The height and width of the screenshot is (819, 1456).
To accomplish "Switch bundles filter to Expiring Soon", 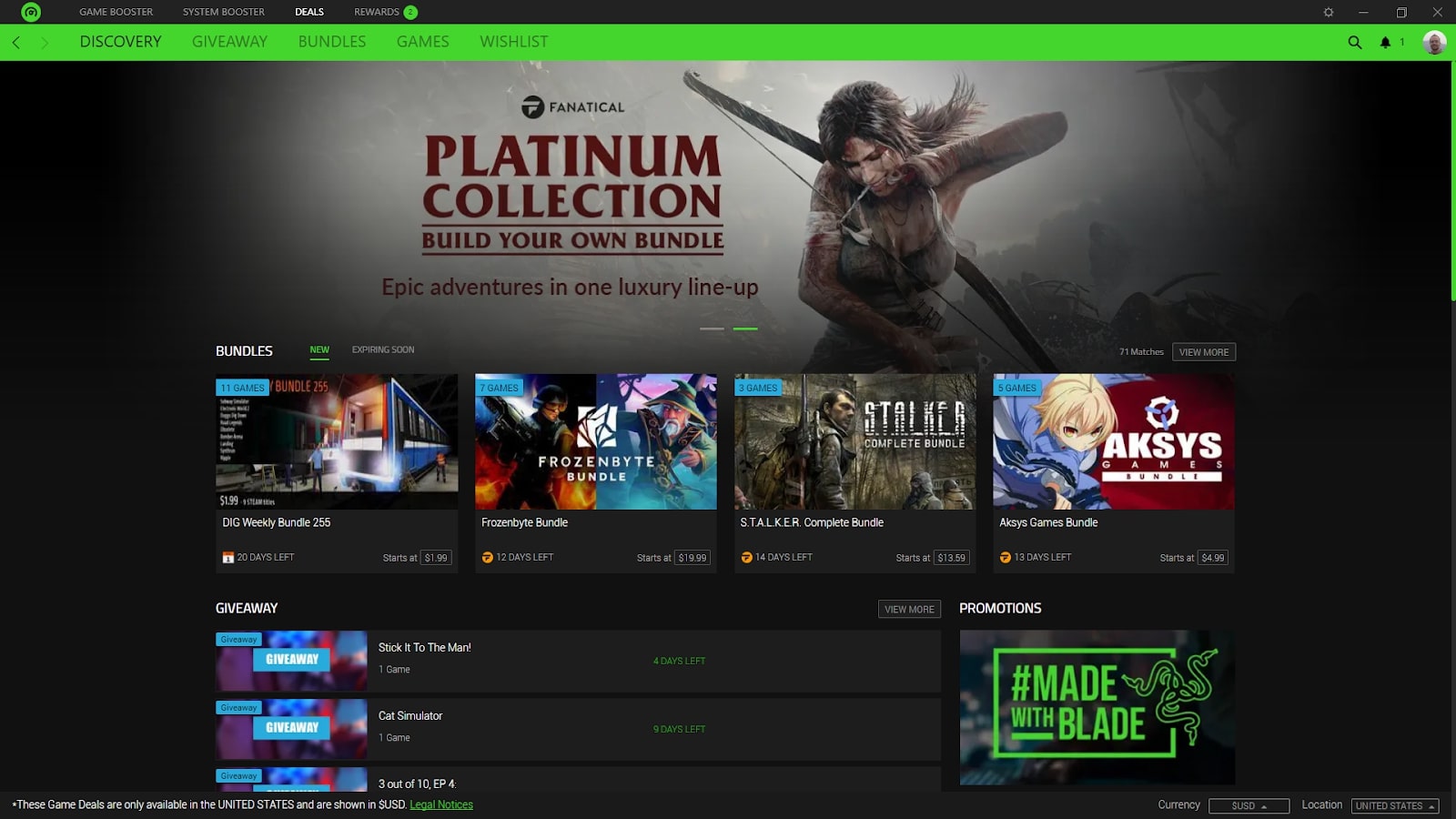I will 383,349.
